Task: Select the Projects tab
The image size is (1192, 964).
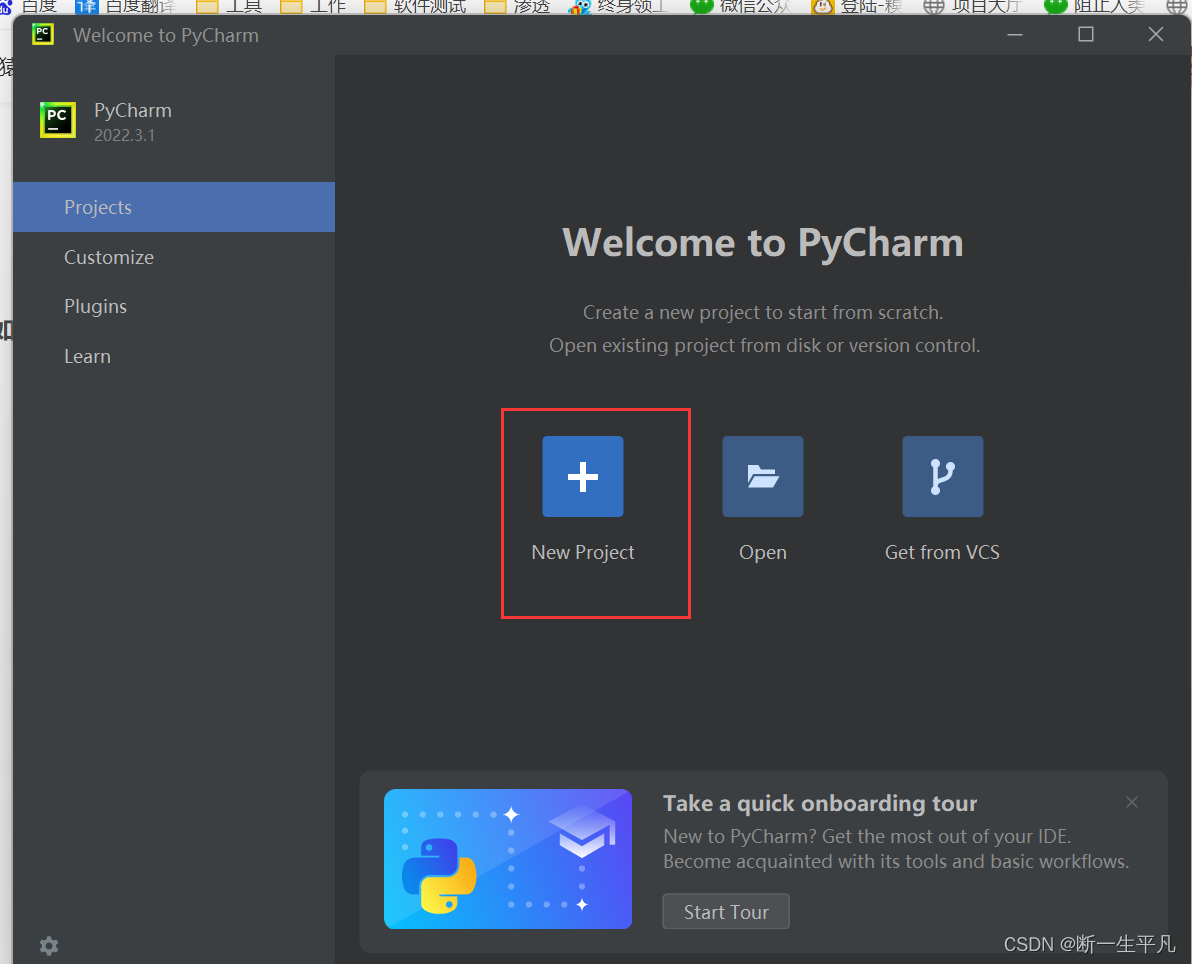Action: click(x=173, y=207)
